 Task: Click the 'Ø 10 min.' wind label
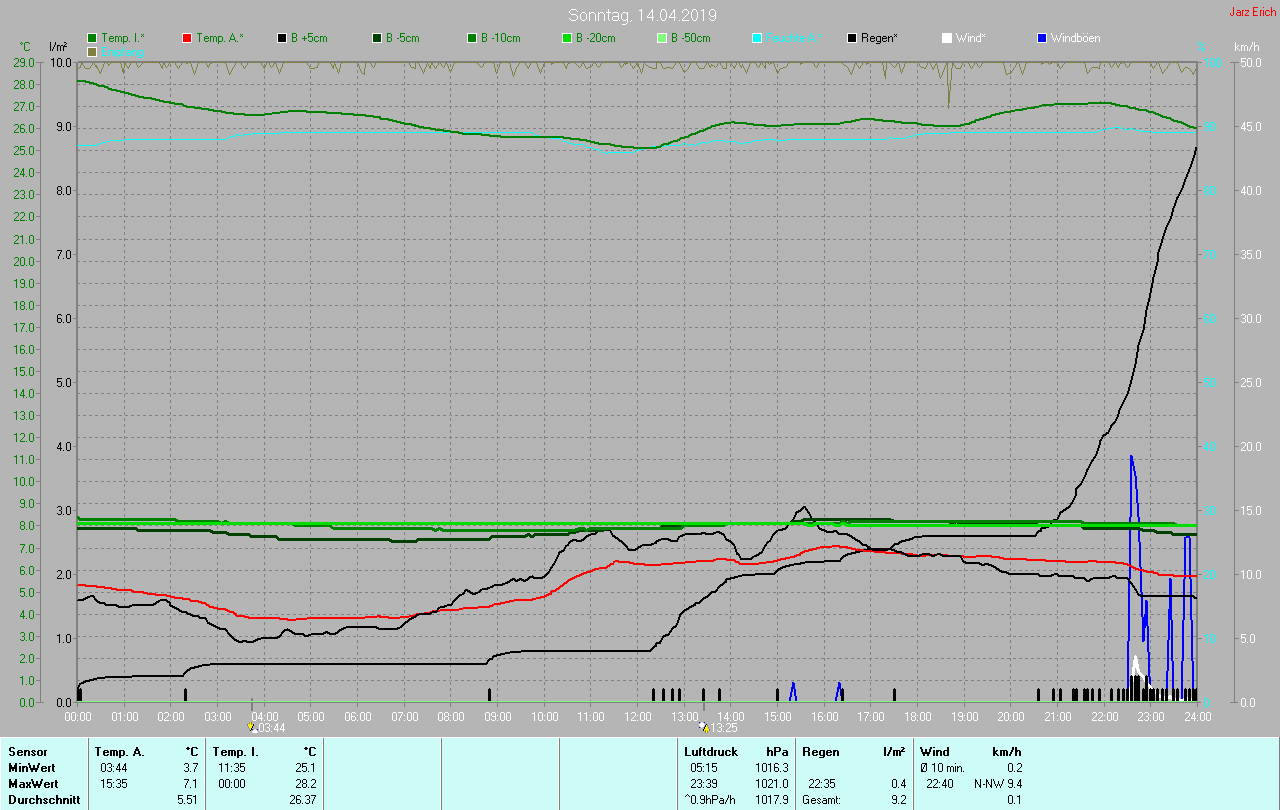click(x=942, y=767)
